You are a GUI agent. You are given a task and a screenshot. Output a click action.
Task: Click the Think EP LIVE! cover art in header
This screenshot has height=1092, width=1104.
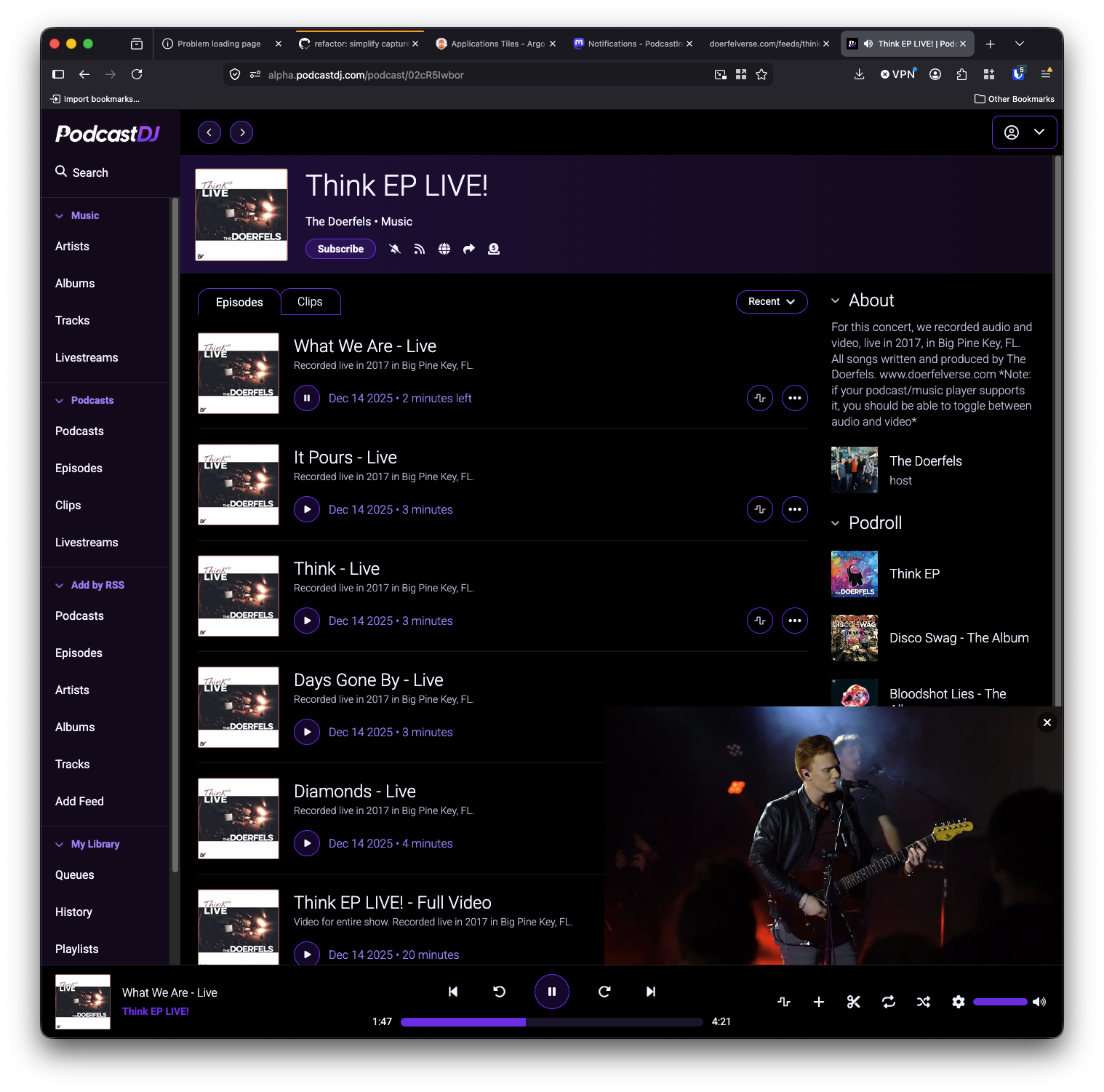coord(241,215)
